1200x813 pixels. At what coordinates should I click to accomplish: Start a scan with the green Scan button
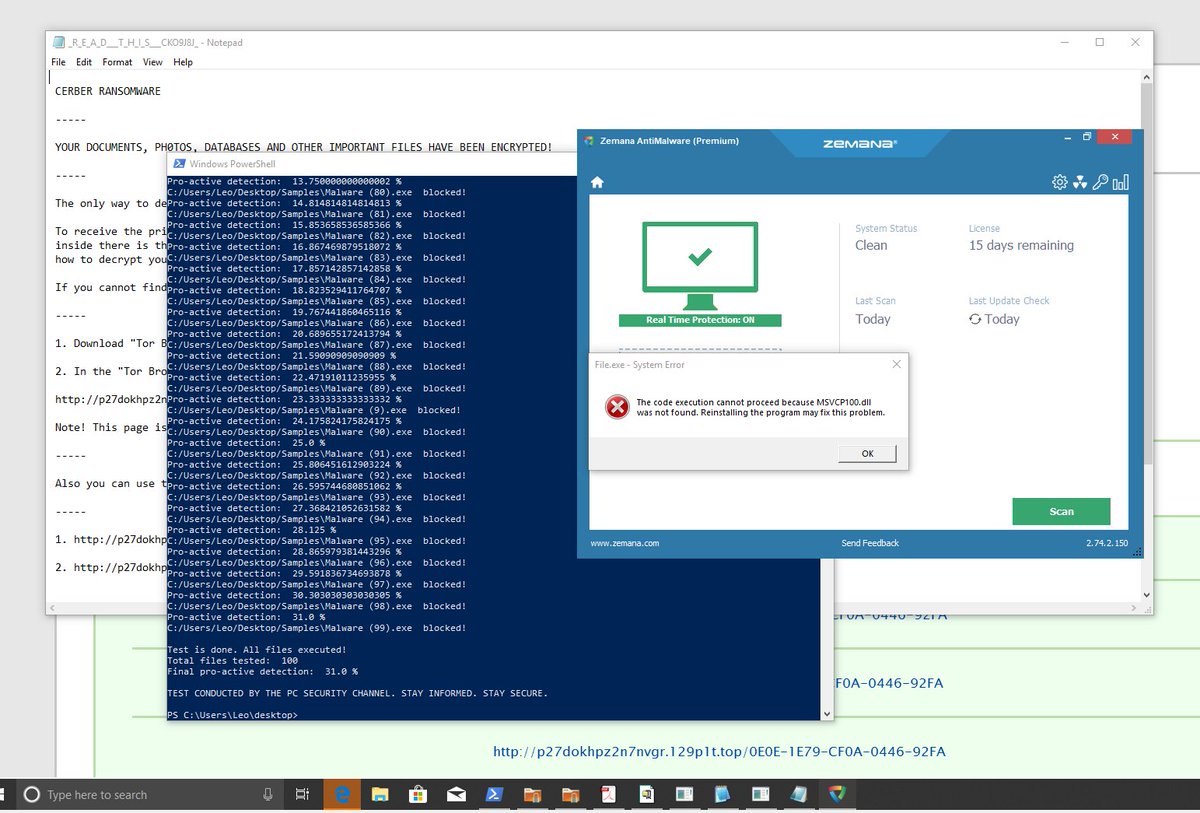(x=1061, y=511)
